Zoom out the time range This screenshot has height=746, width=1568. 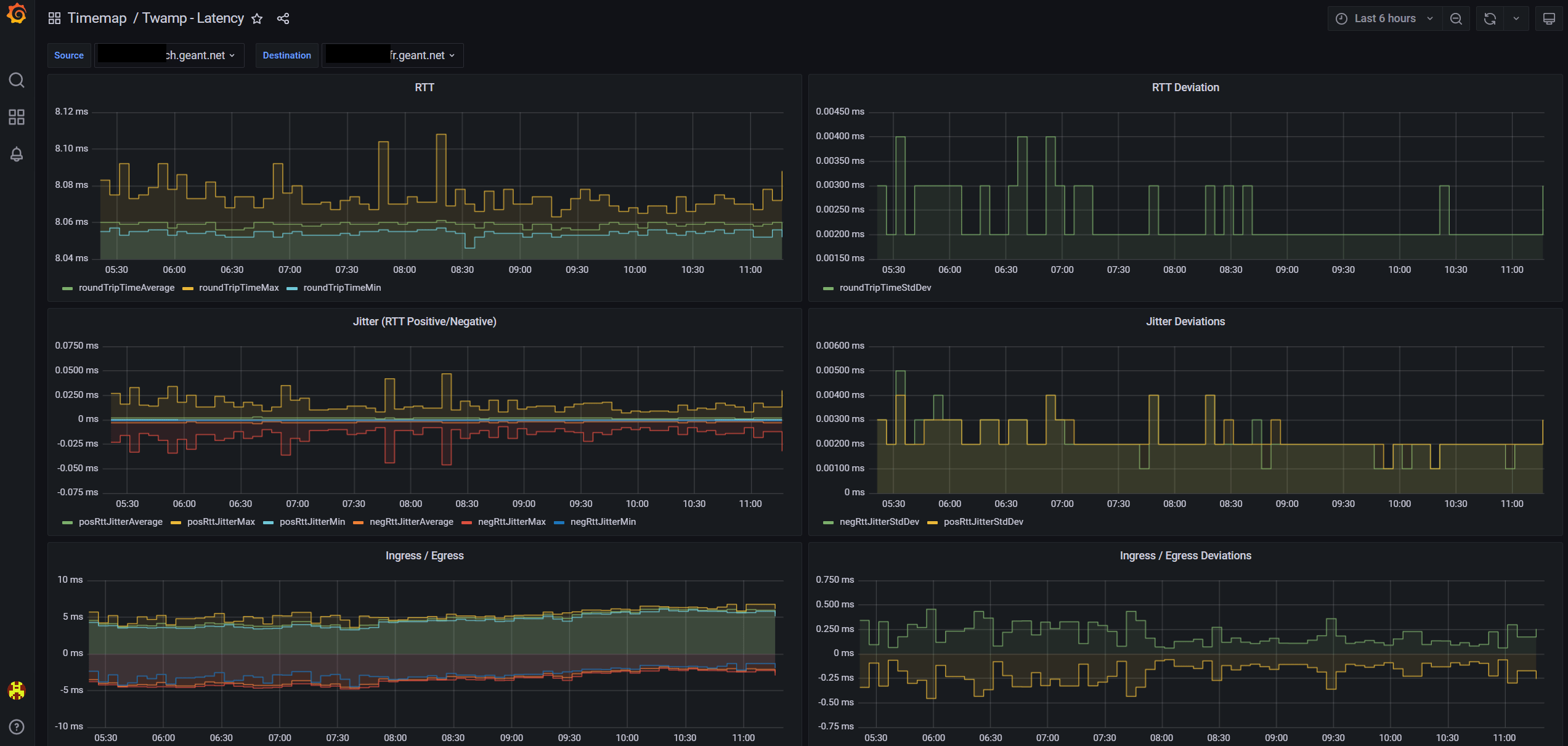tap(1456, 18)
